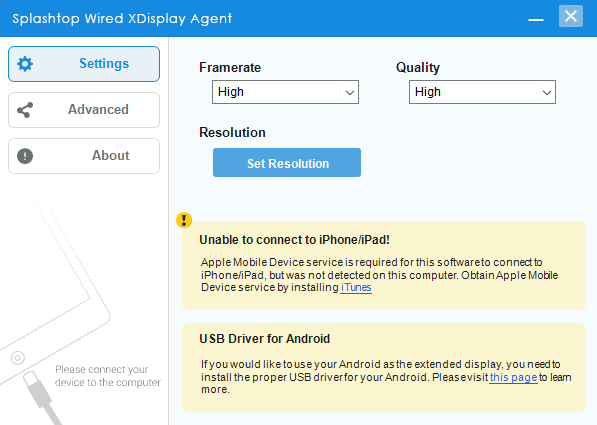Viewport: 597px width, 425px height.
Task: Click the 'USB Driver for Android' heading
Action: pyautogui.click(x=265, y=339)
